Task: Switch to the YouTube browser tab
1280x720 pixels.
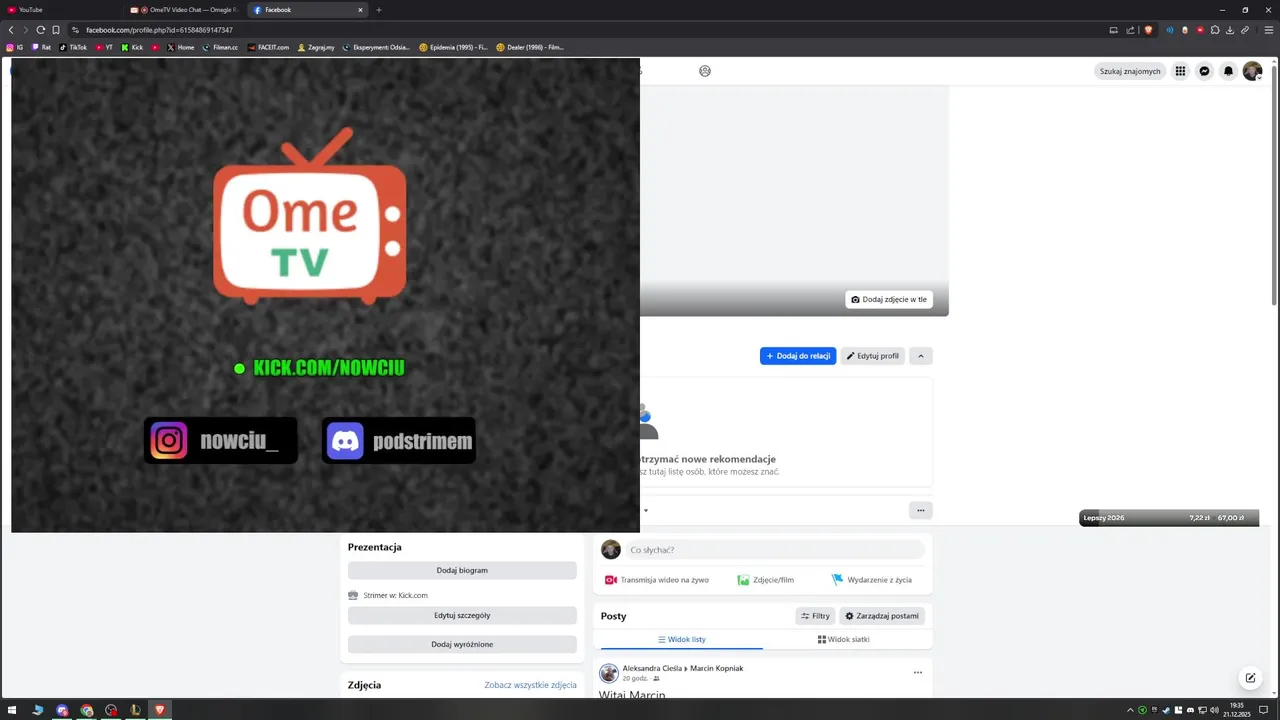Action: point(62,10)
